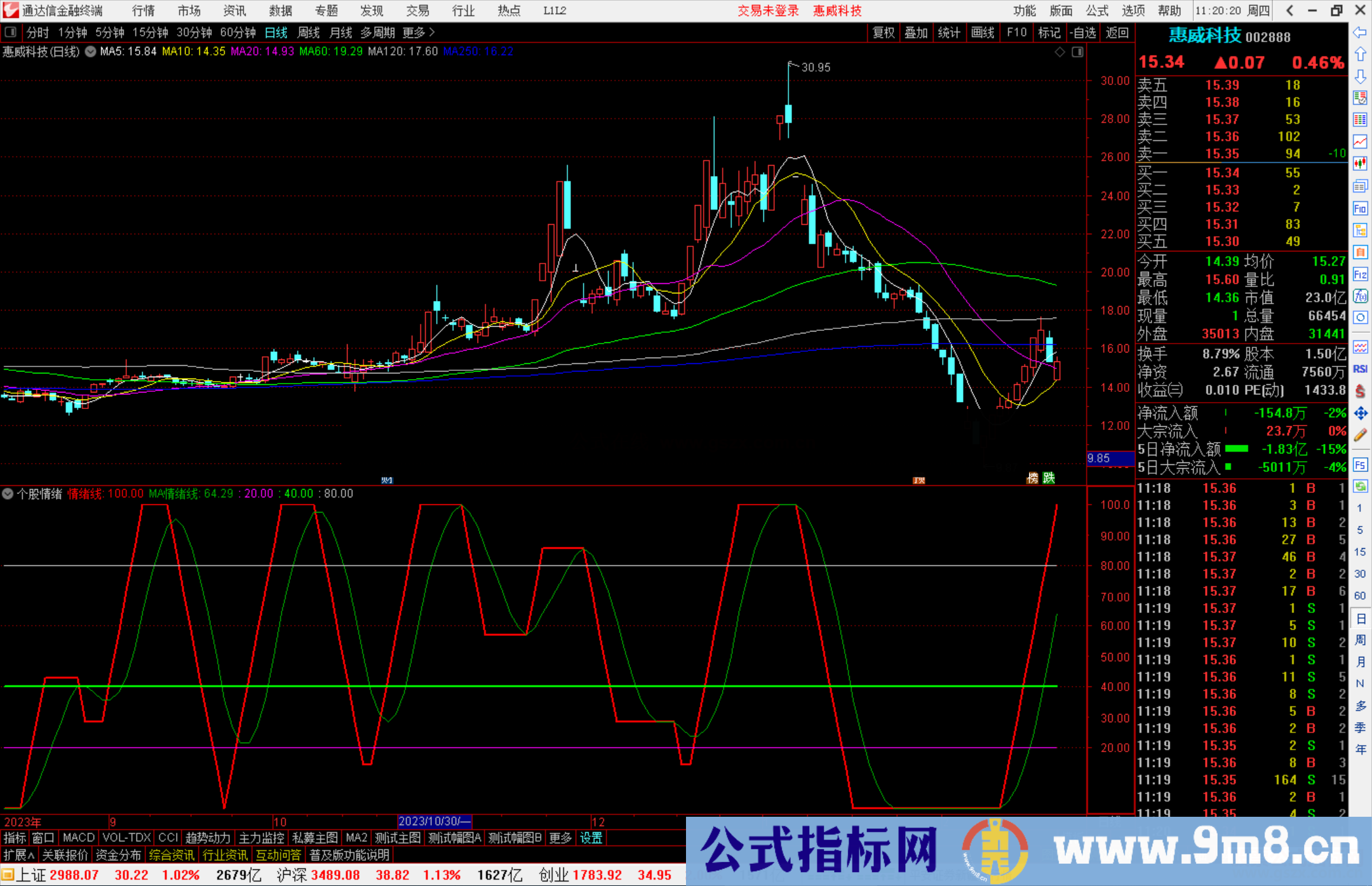Image resolution: width=1372 pixels, height=886 pixels.
Task: Collapse the main chart MA lines via circle arrow
Action: [x=90, y=51]
